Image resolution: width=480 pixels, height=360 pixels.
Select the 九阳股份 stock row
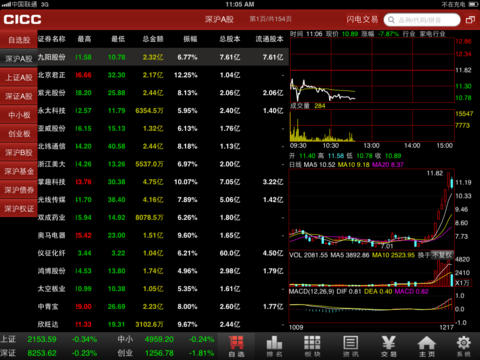[163, 57]
